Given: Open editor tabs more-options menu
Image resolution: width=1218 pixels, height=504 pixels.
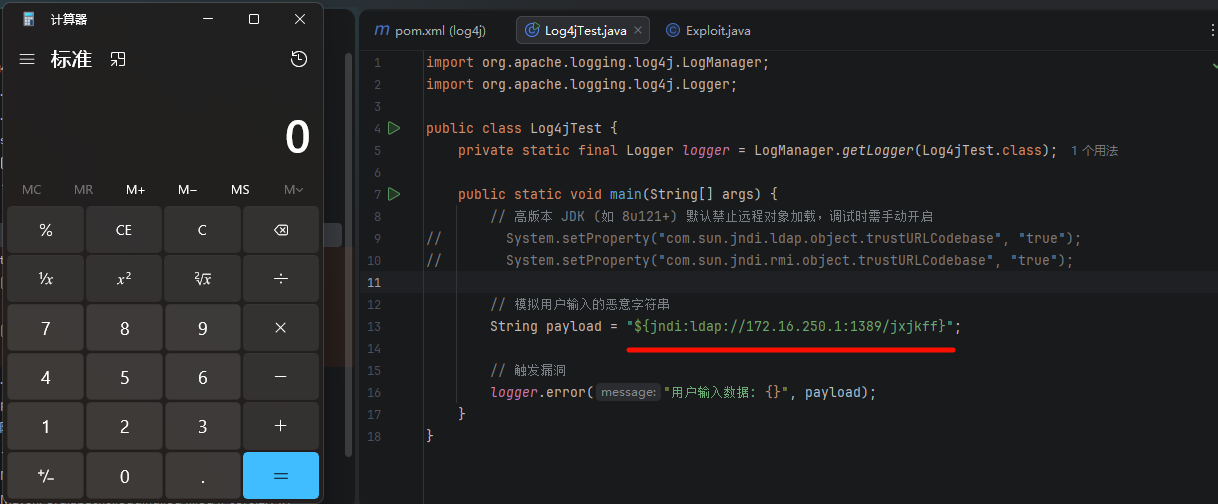Looking at the screenshot, I should 1212,30.
